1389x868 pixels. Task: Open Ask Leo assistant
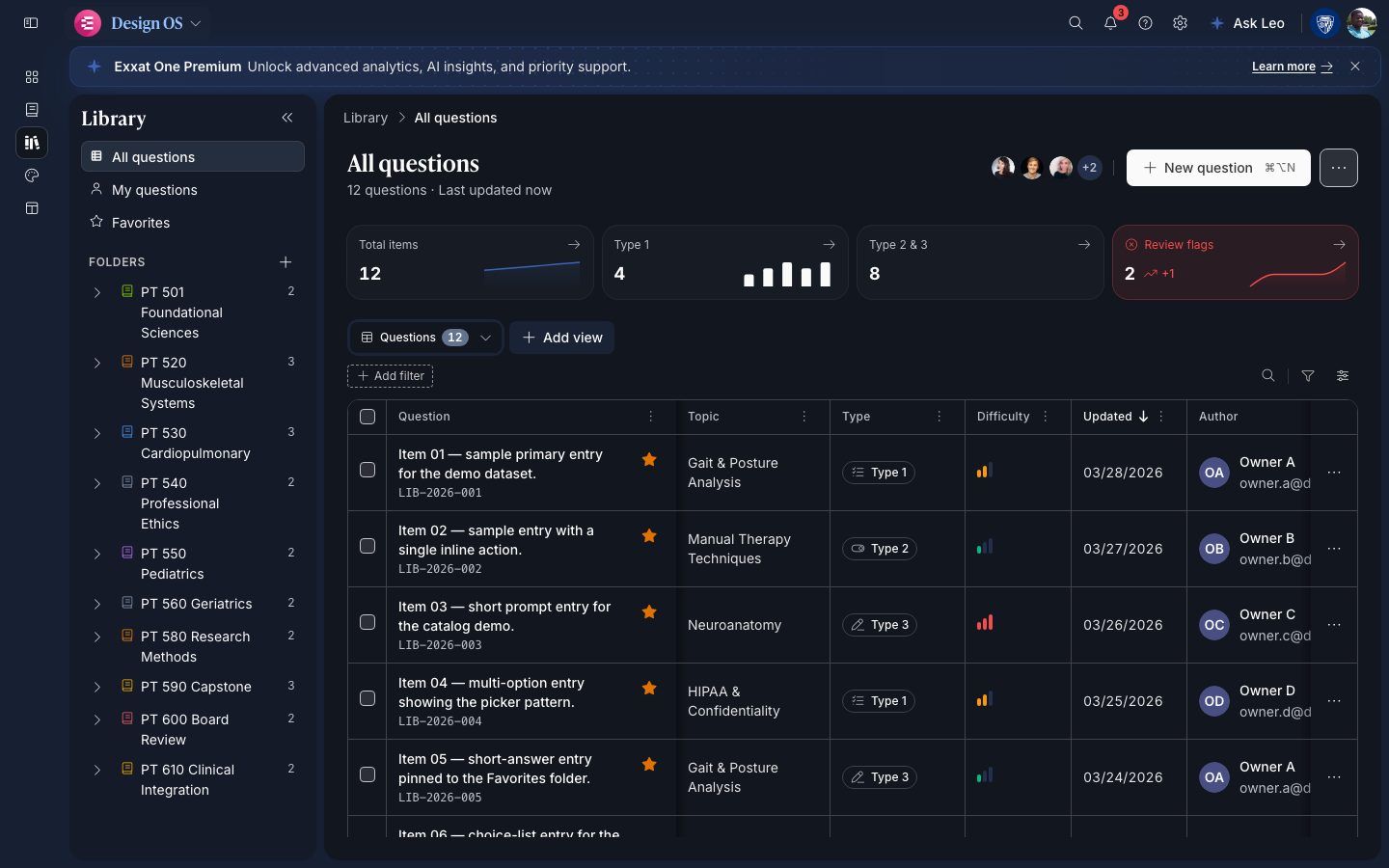click(x=1248, y=23)
